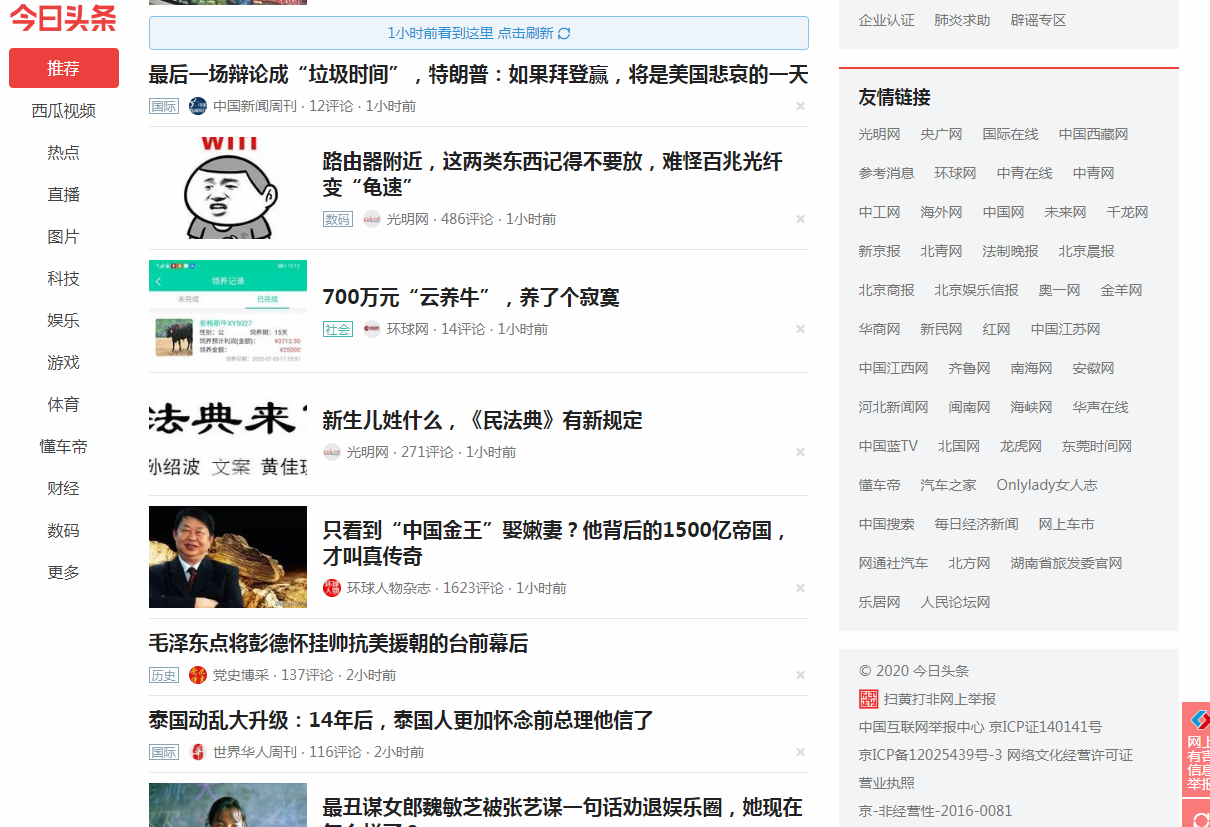The height and width of the screenshot is (827, 1210).
Task: Click 1623评论 comment count
Action: 473,588
